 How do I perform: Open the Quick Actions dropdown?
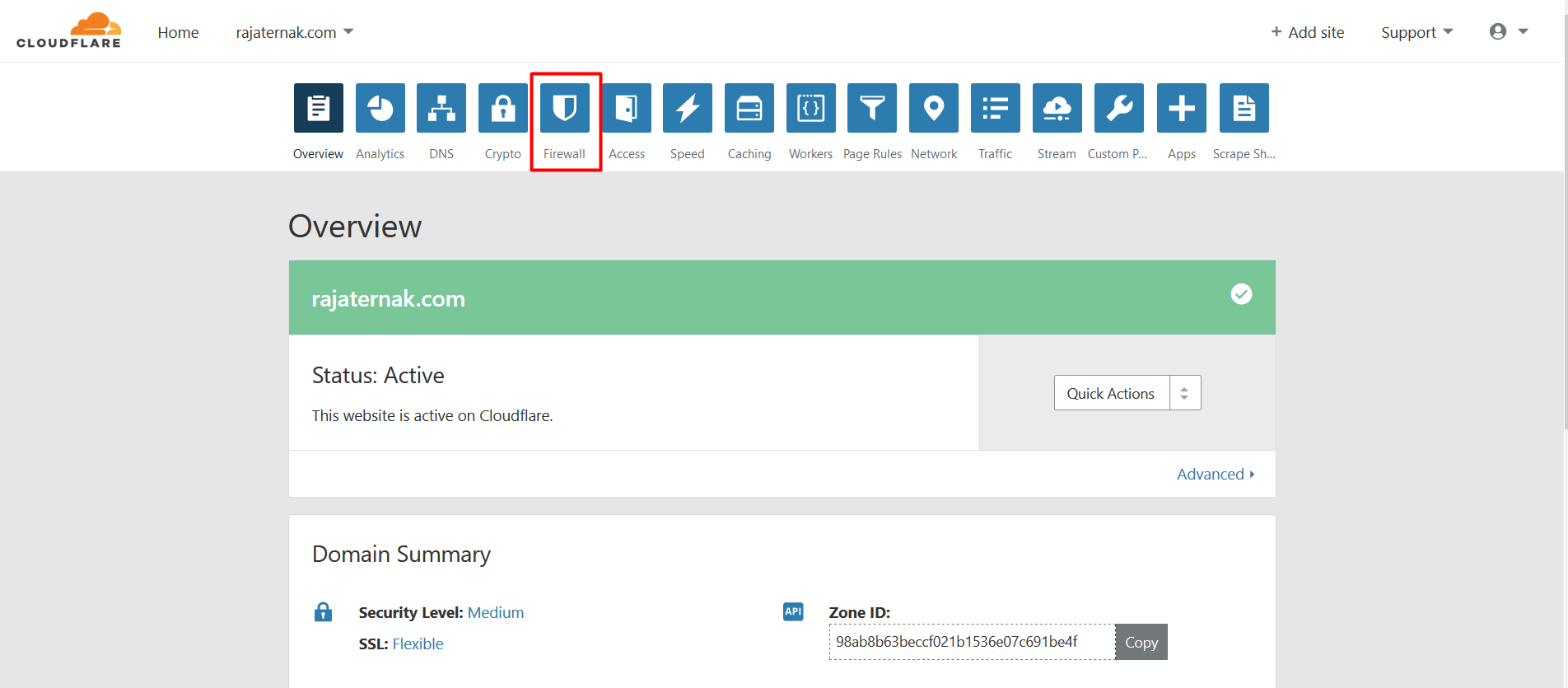click(1127, 393)
